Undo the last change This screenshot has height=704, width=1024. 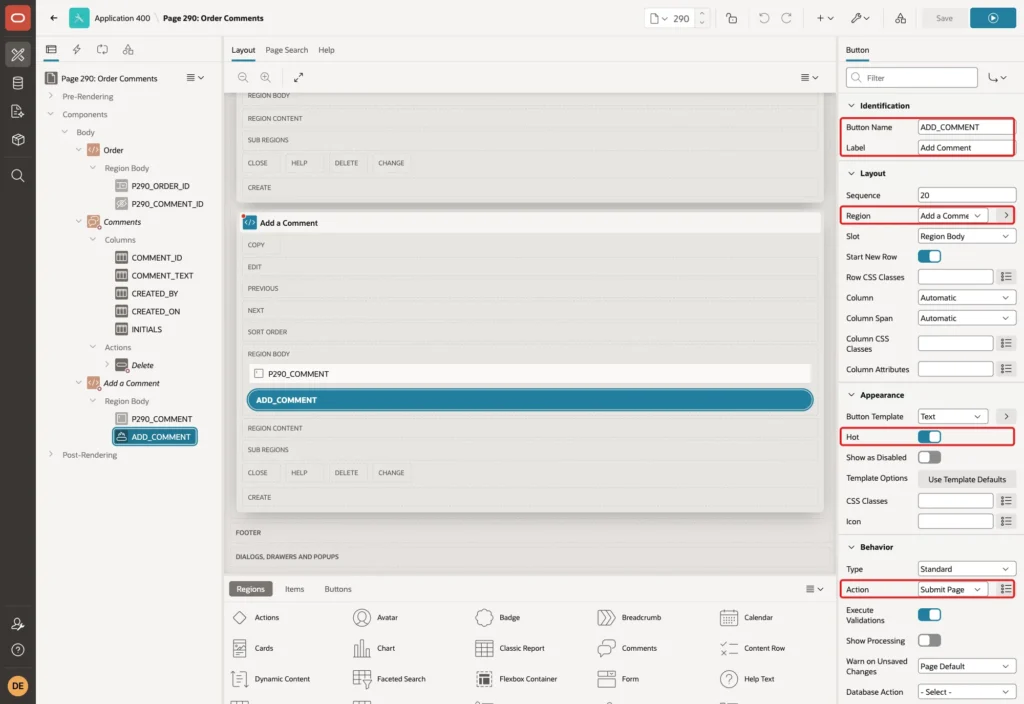click(x=763, y=18)
